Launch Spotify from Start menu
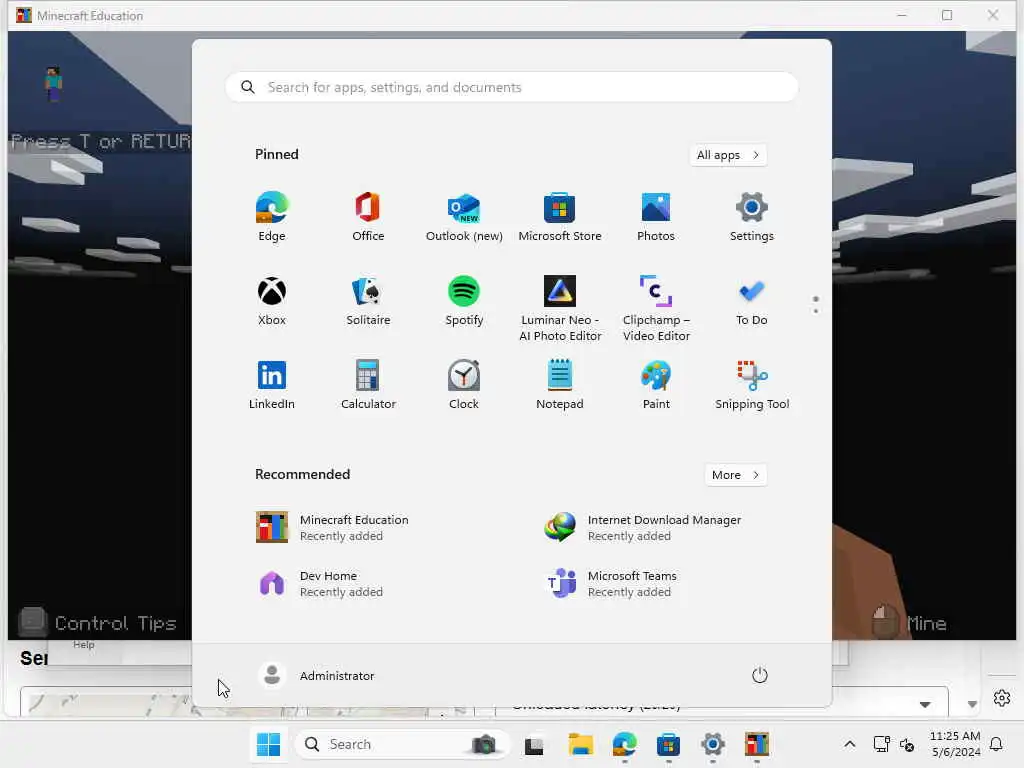1024x768 pixels. click(x=464, y=301)
